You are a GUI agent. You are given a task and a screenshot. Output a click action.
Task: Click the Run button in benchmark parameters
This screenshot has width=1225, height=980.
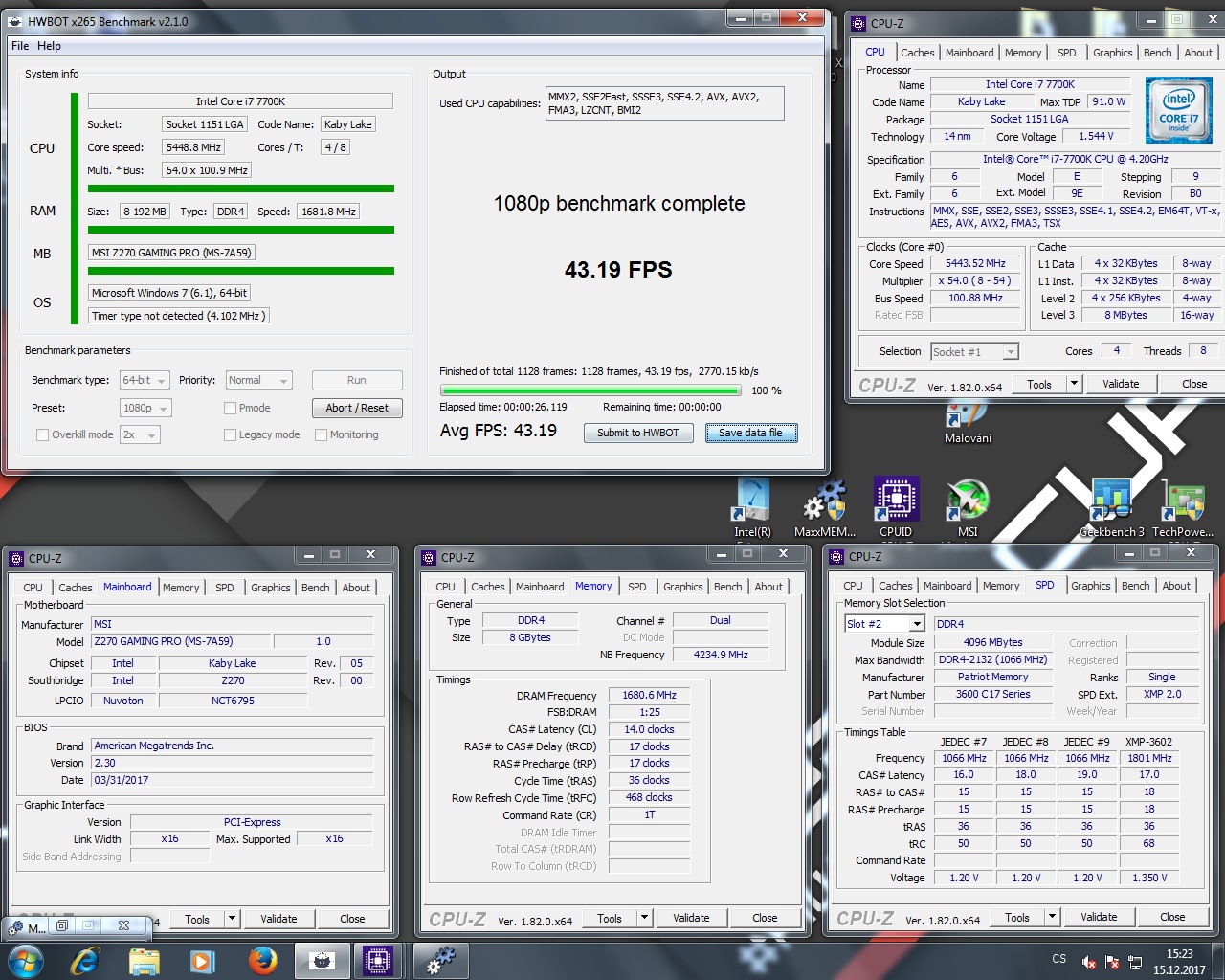point(357,380)
